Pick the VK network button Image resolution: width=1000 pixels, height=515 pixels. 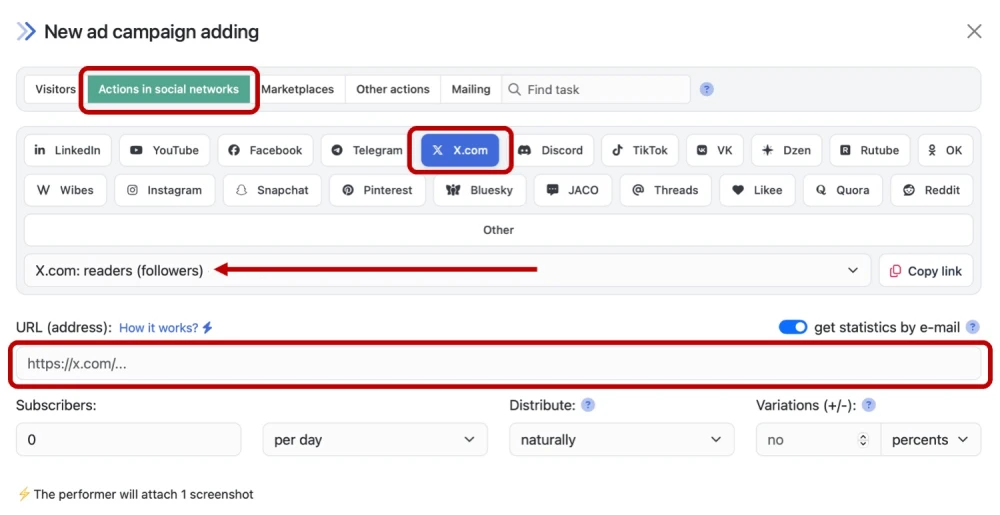pos(715,150)
